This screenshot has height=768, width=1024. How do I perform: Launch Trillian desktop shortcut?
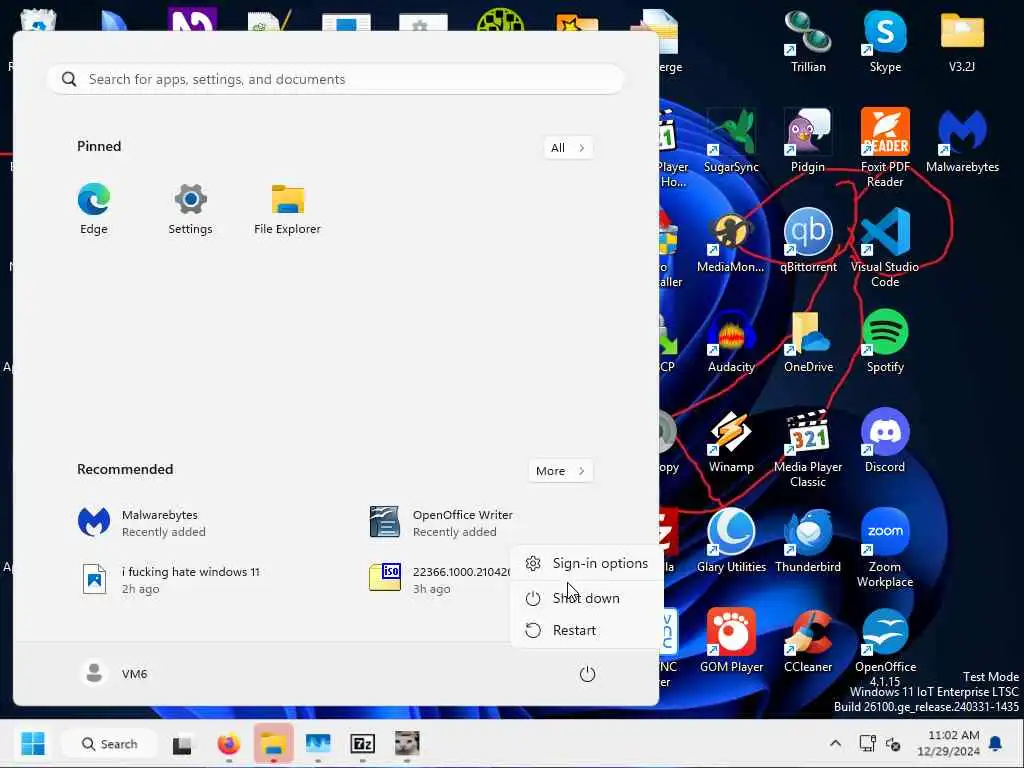tap(808, 41)
